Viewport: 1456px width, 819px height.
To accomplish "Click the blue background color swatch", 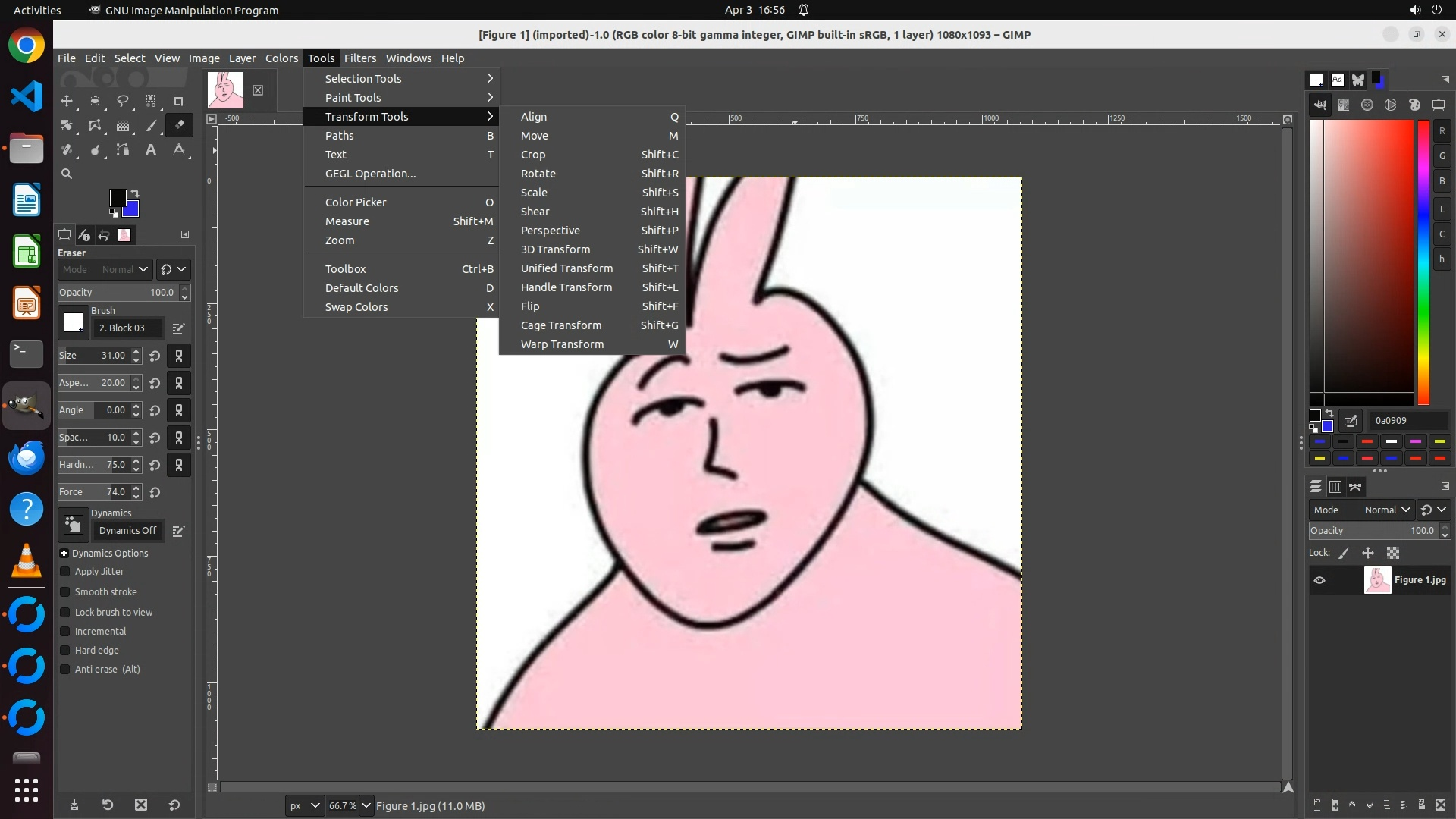I will pos(132,209).
